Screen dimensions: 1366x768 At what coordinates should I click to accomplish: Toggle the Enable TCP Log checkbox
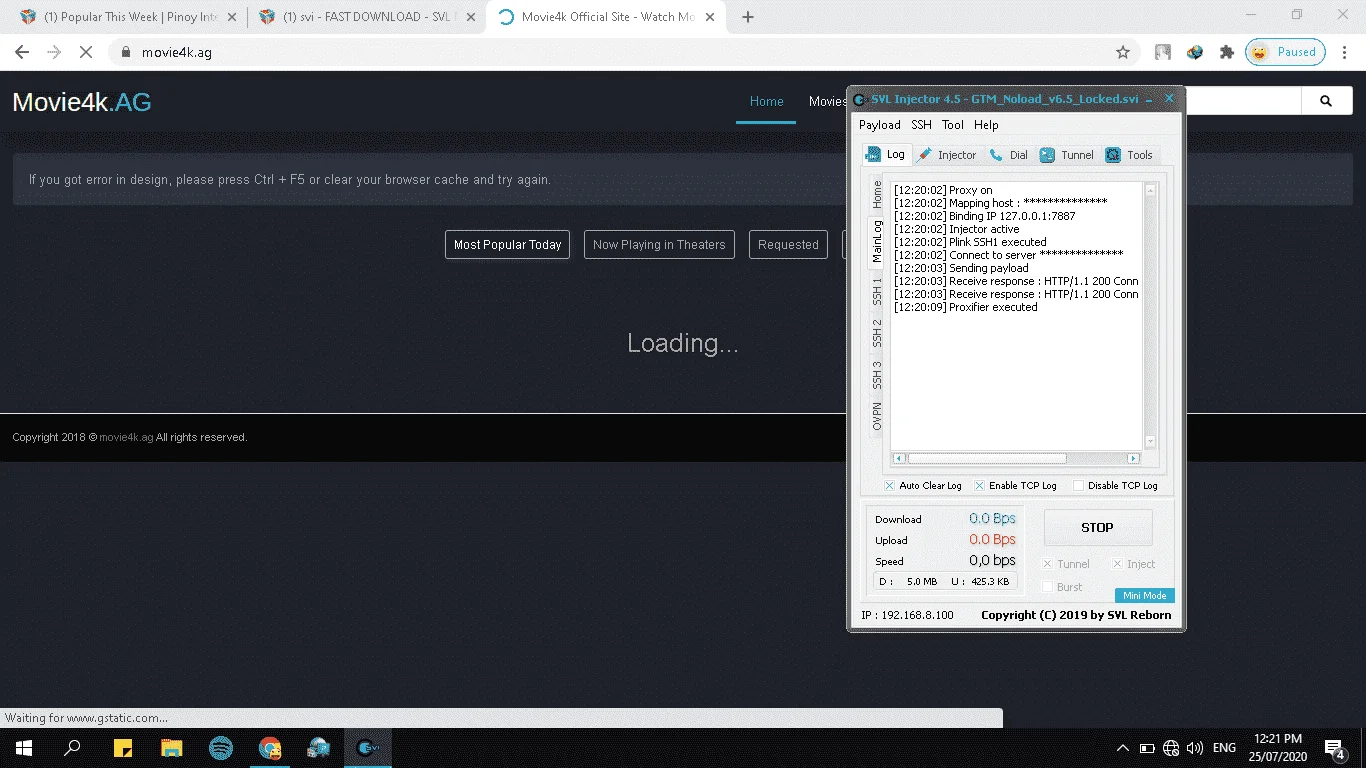979,486
